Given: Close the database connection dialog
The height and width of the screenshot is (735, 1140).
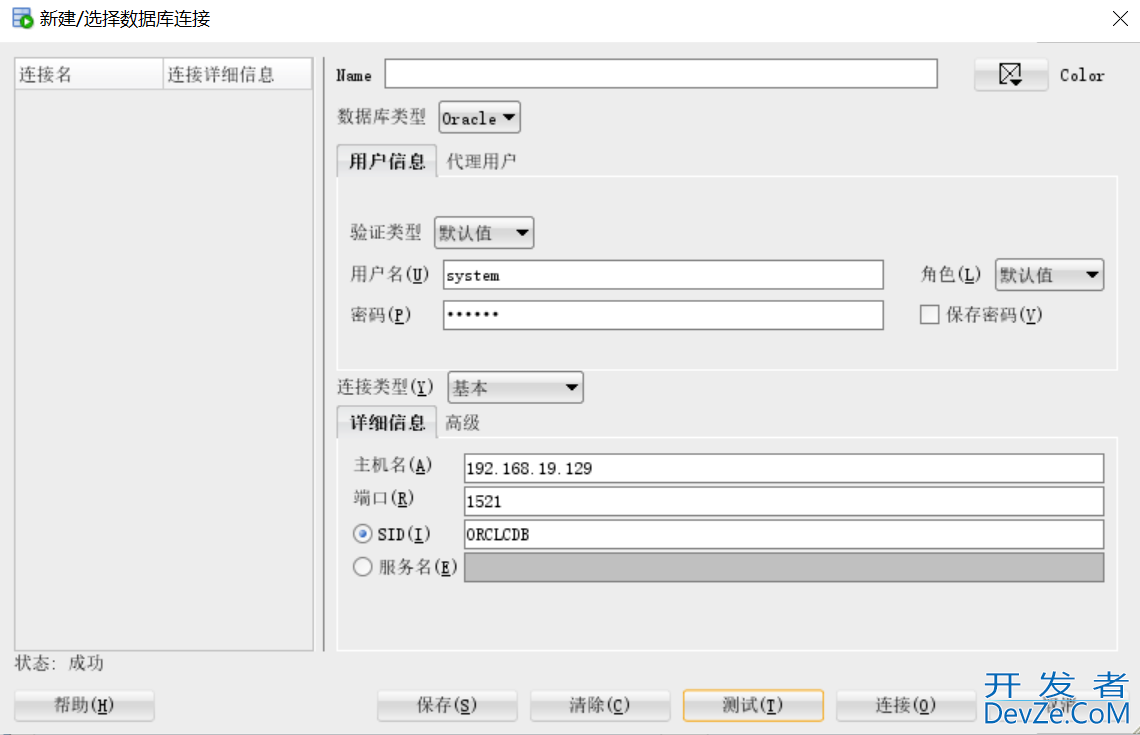Looking at the screenshot, I should point(1120,18).
